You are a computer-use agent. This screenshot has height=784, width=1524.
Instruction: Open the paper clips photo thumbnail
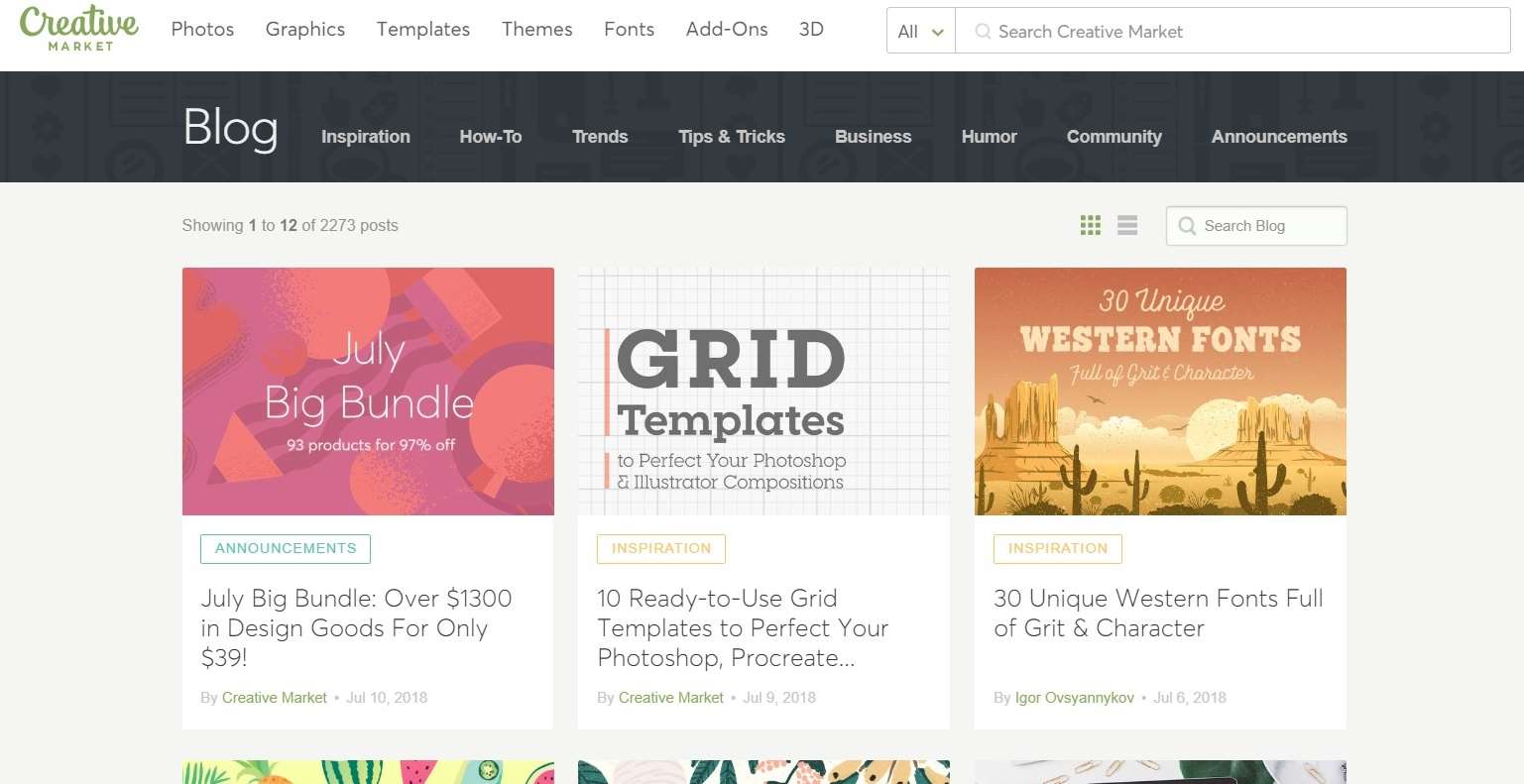(x=1160, y=772)
